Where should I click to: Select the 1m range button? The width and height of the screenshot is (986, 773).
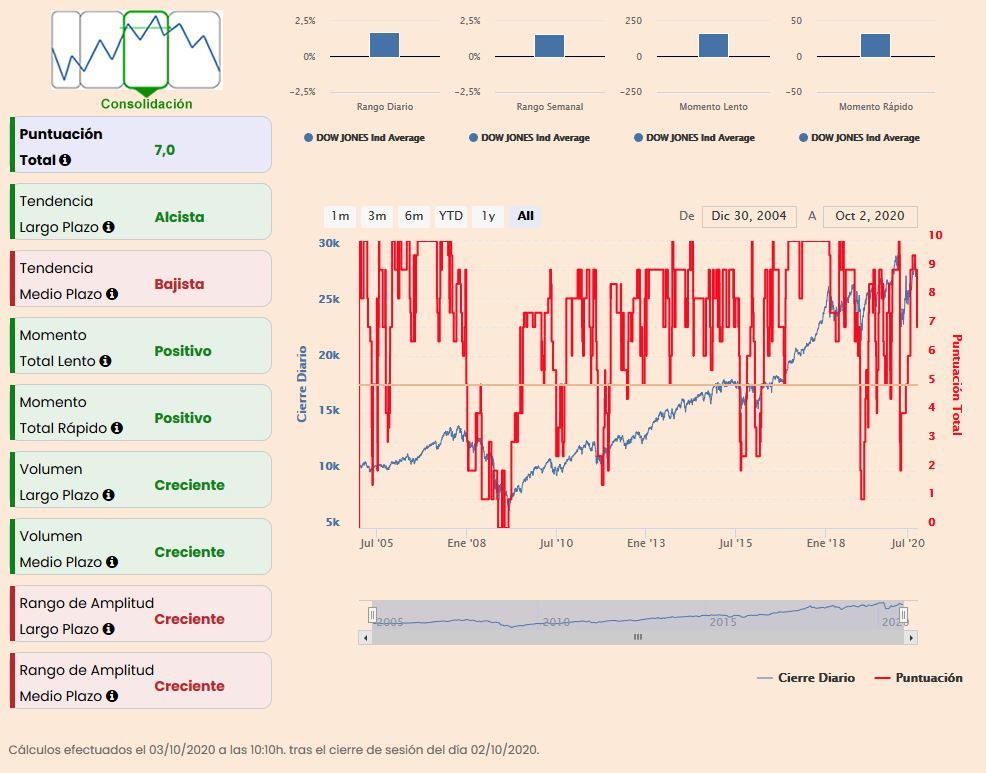340,216
